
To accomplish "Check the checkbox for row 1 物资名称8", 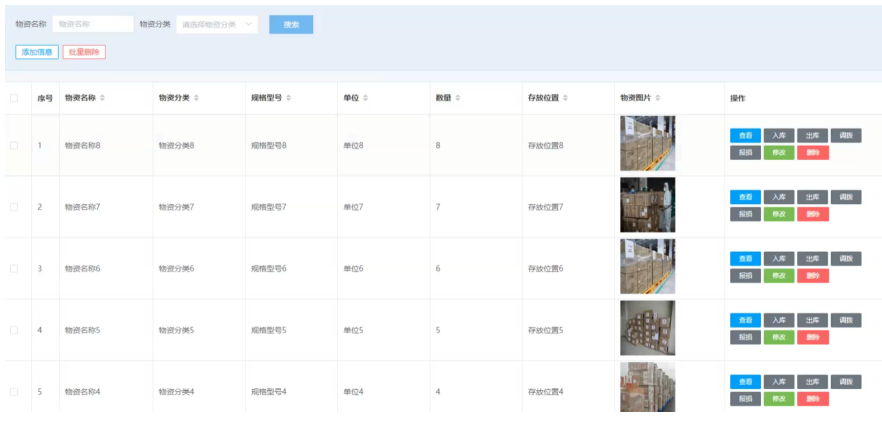I will [x=14, y=145].
